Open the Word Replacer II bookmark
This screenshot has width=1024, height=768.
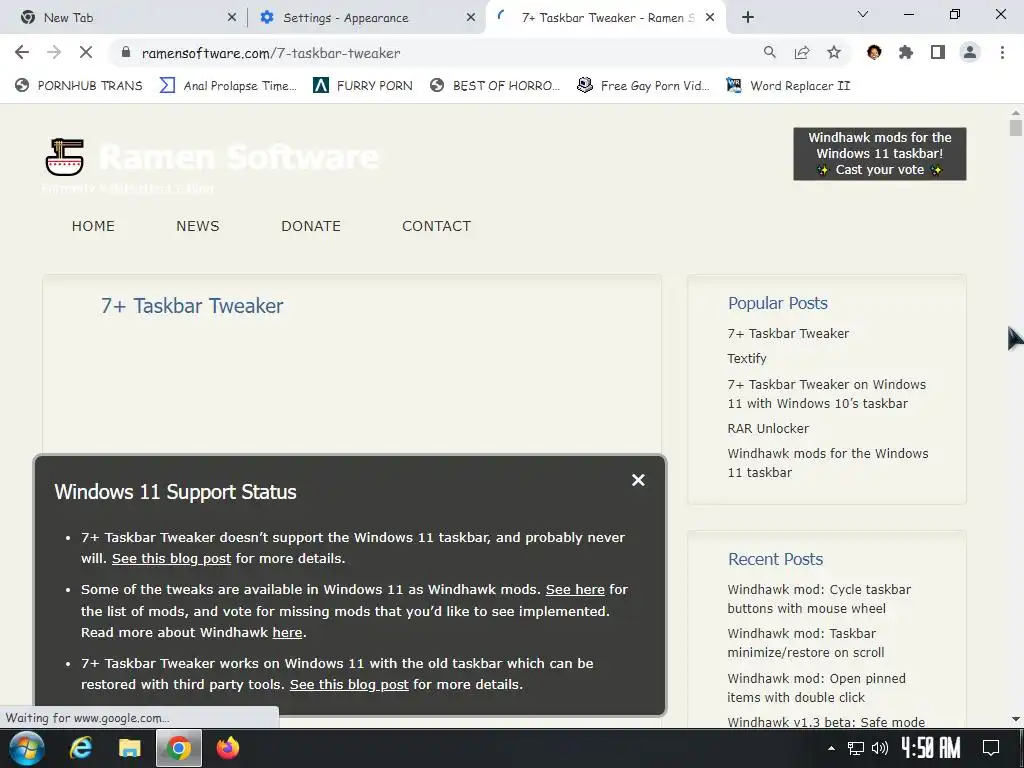point(788,86)
